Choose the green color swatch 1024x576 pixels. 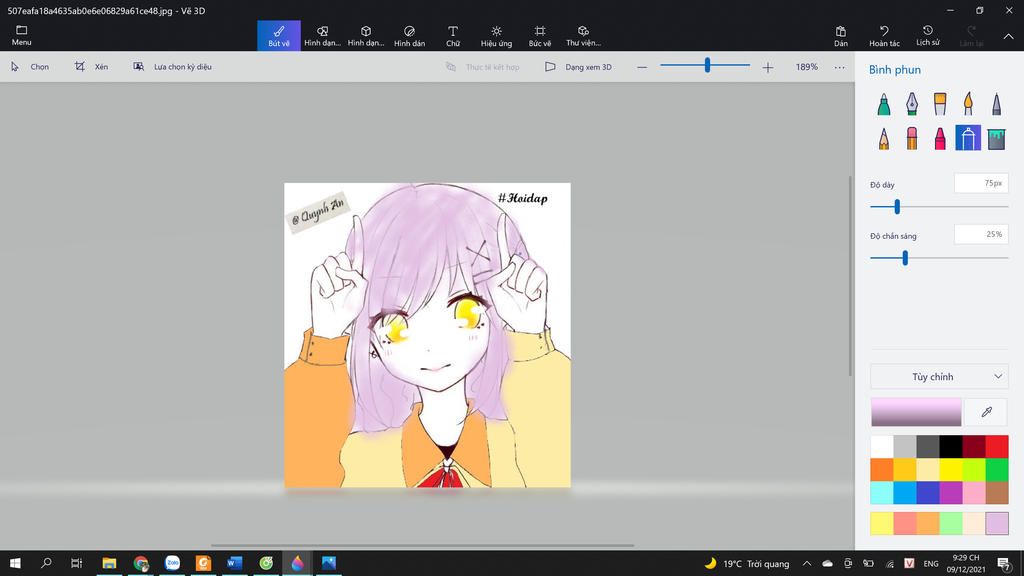tap(997, 470)
